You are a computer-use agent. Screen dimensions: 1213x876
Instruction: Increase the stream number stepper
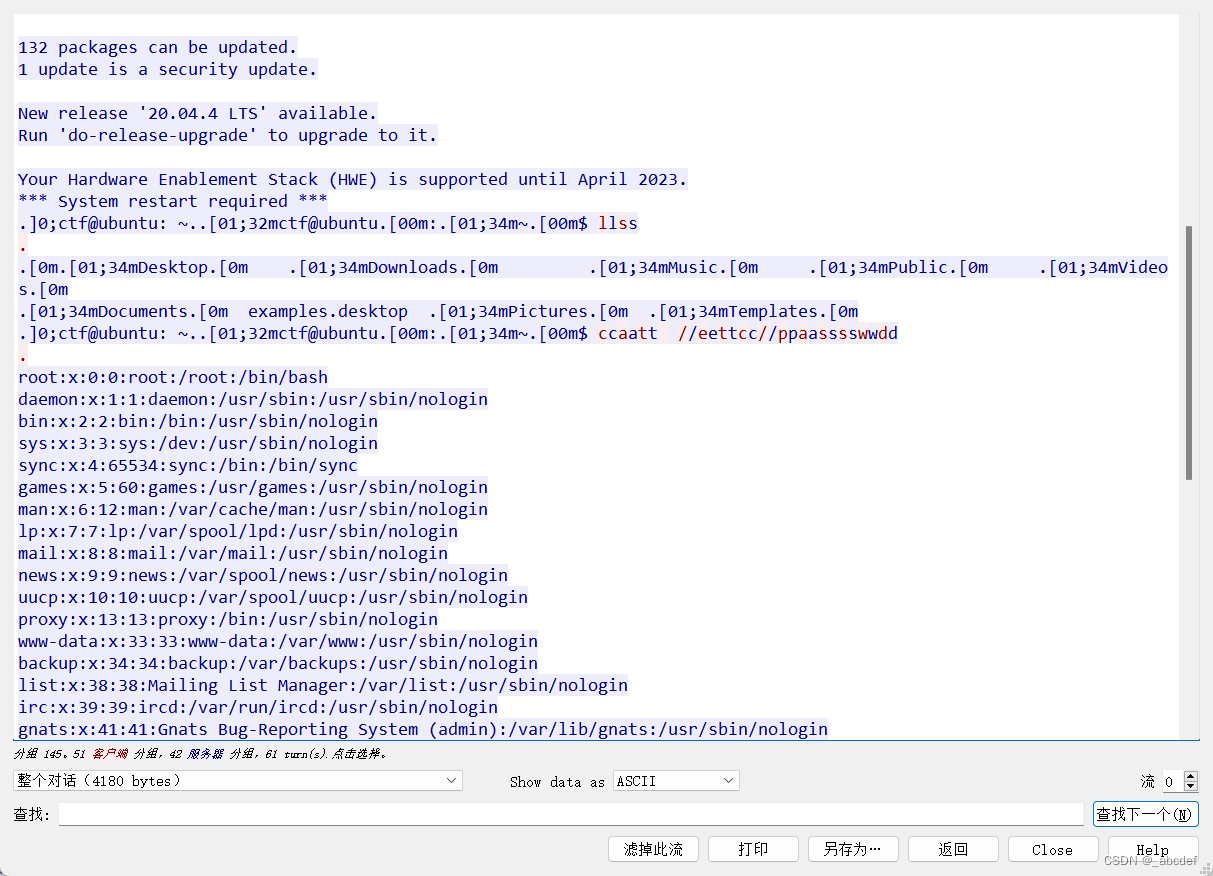point(1190,776)
